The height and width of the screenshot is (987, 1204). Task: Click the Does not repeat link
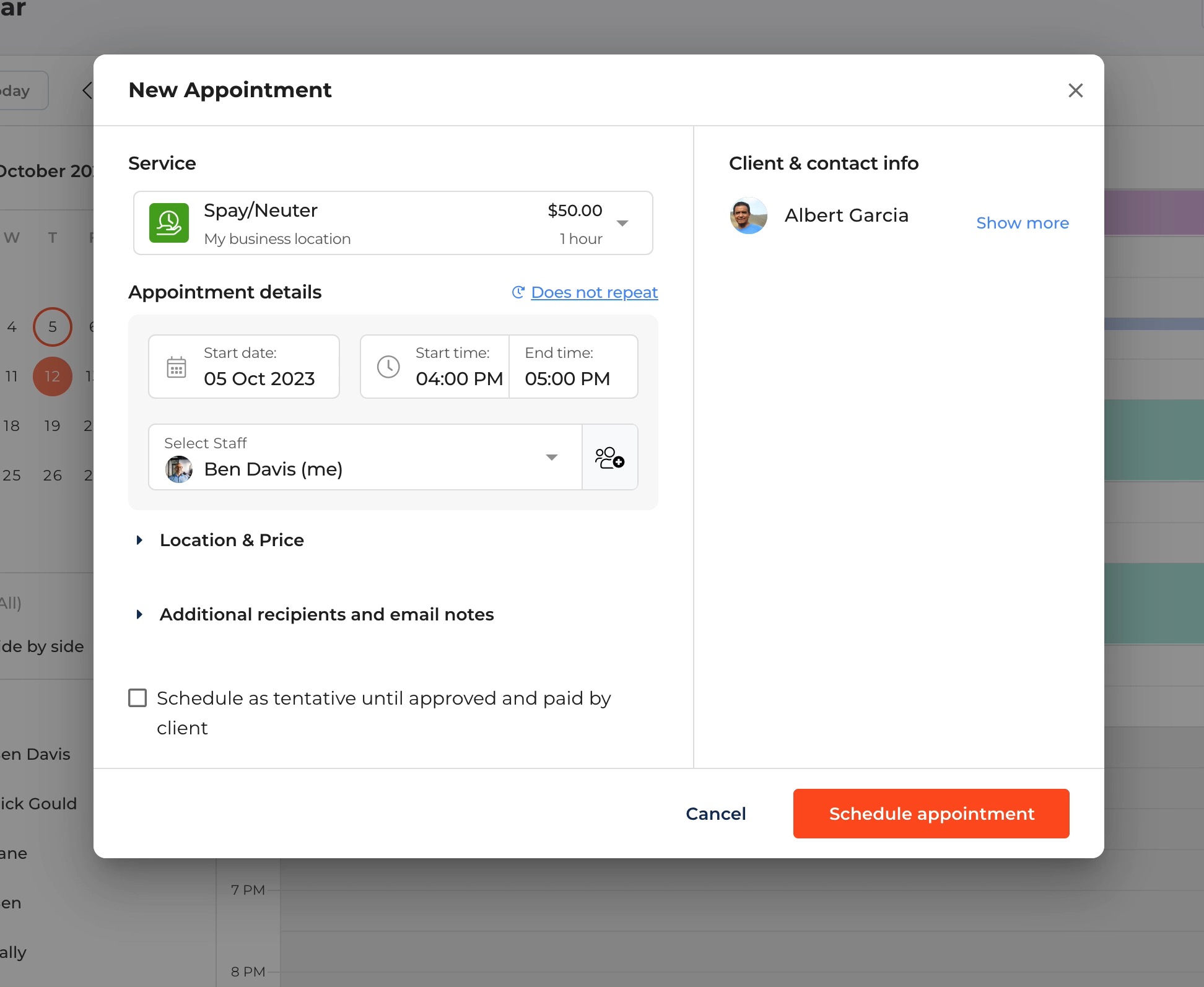coord(594,292)
